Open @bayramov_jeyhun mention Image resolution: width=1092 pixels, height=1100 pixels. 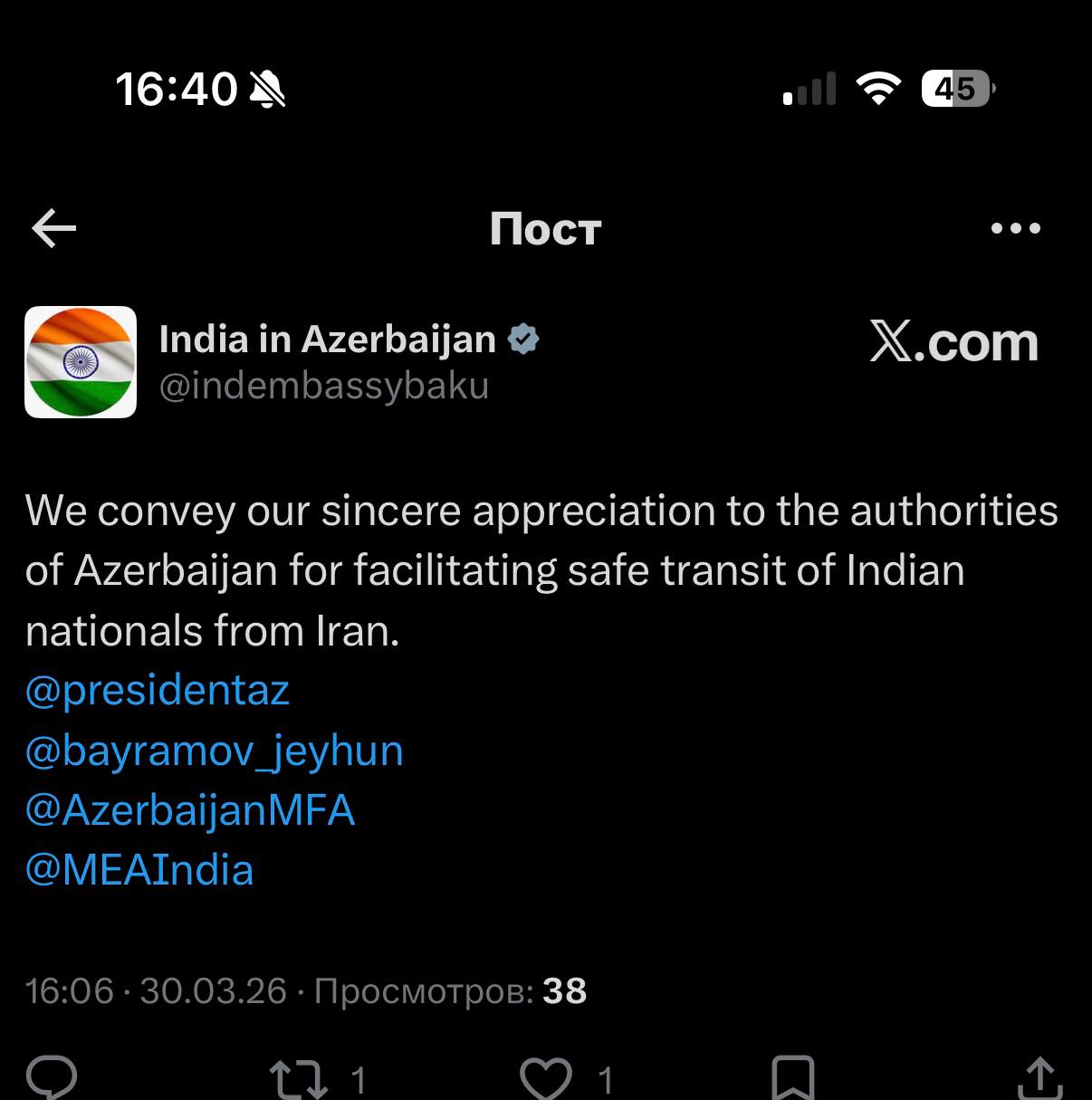pos(215,751)
